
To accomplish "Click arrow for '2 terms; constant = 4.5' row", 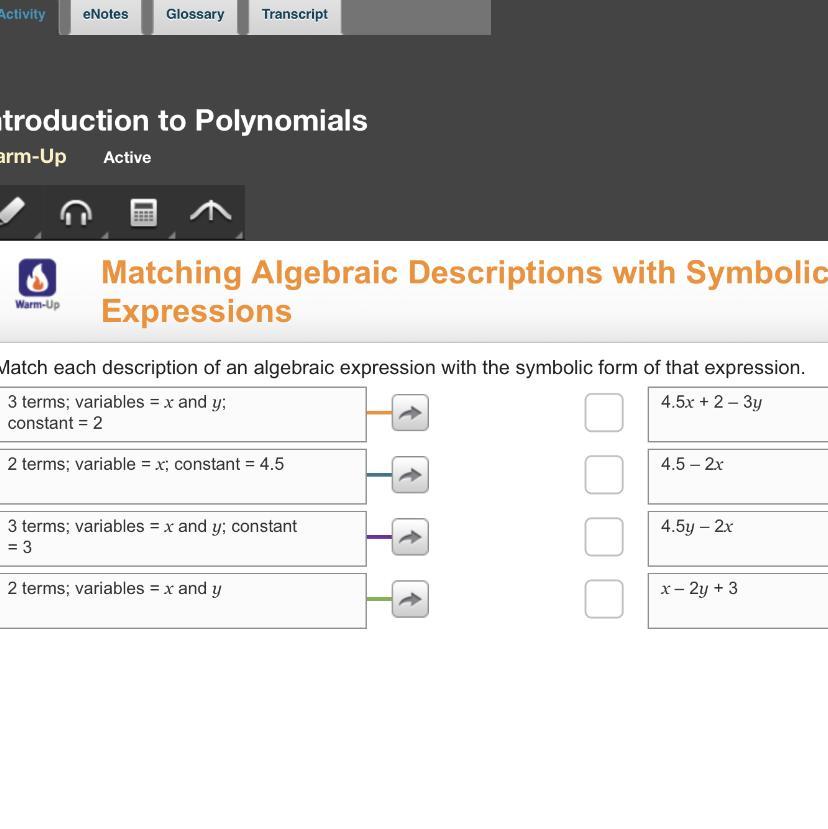I will (410, 475).
